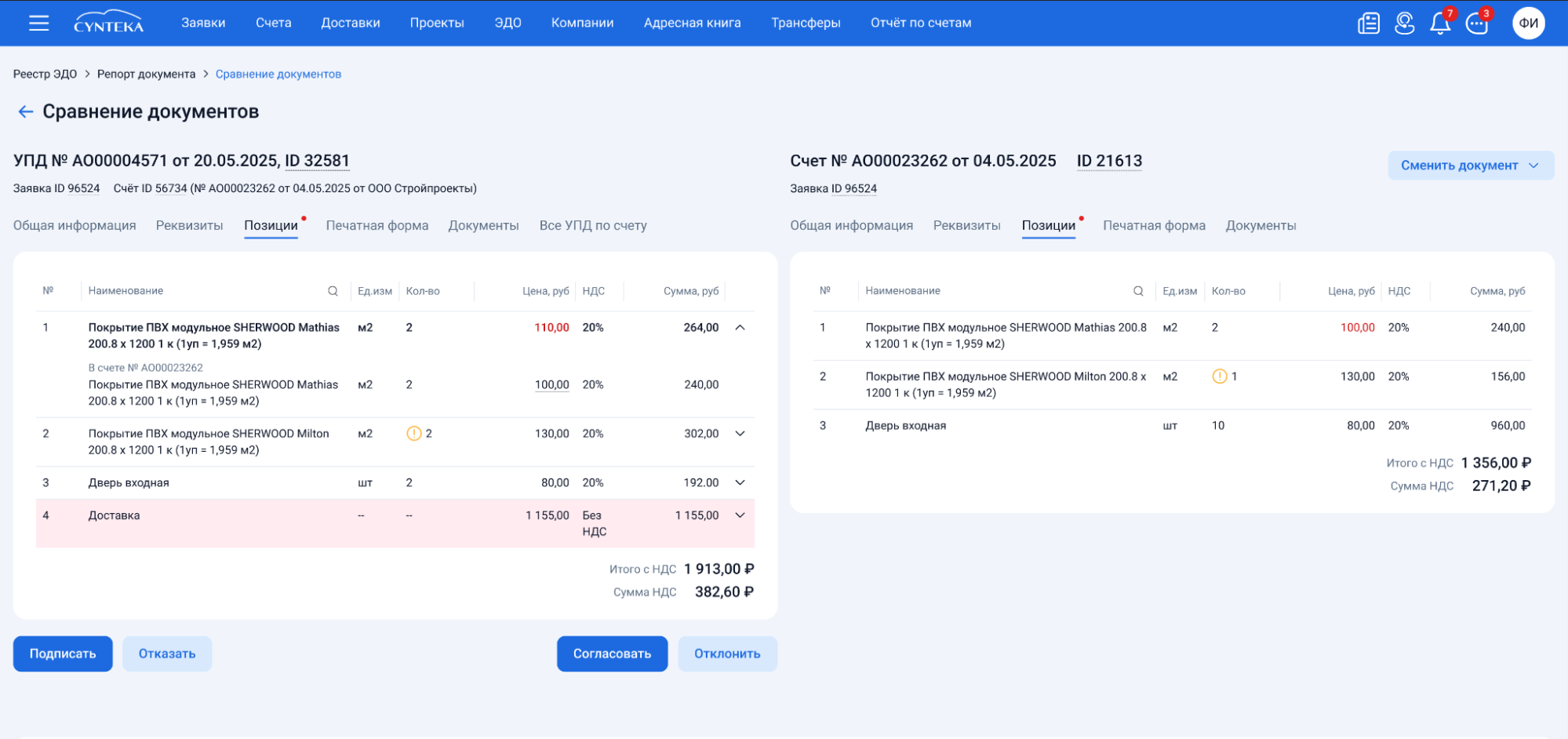Select Счет panel Позиции tab
The height and width of the screenshot is (739, 1568).
1048,225
